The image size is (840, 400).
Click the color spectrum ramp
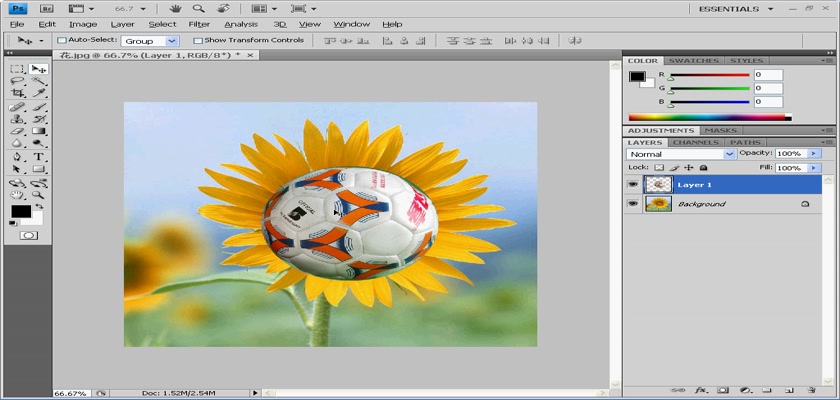[x=710, y=117]
